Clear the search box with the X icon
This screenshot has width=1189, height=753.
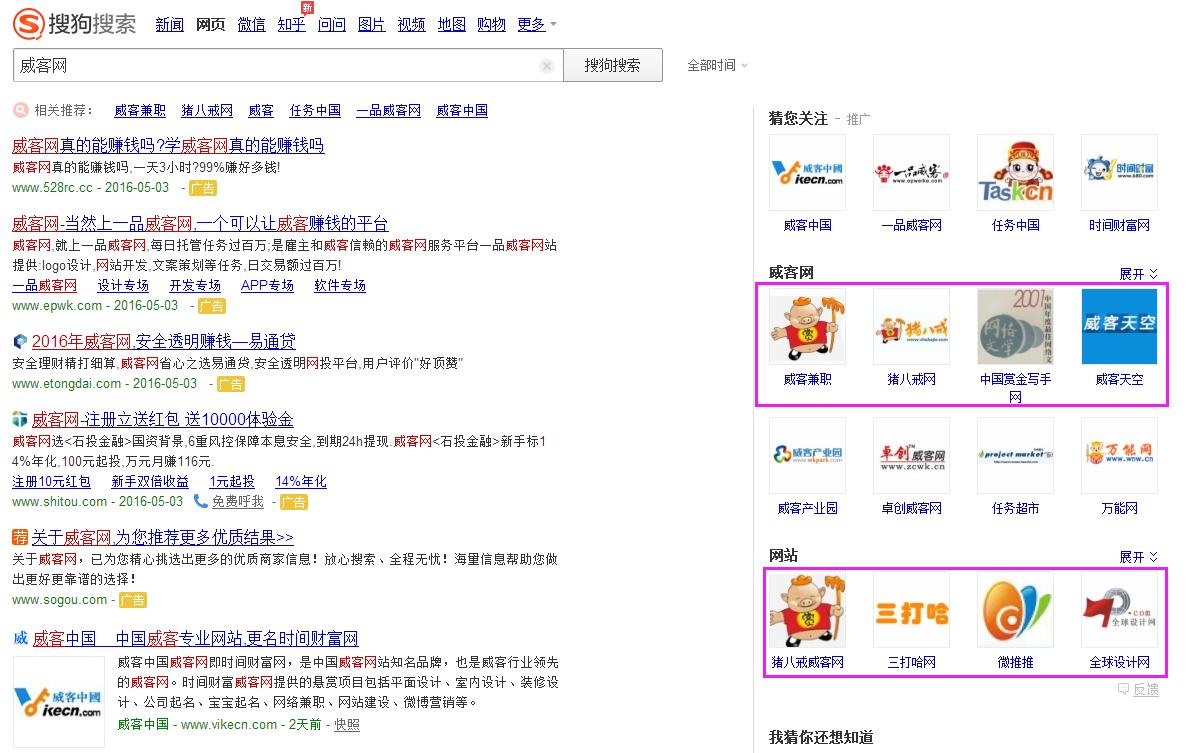(x=547, y=66)
